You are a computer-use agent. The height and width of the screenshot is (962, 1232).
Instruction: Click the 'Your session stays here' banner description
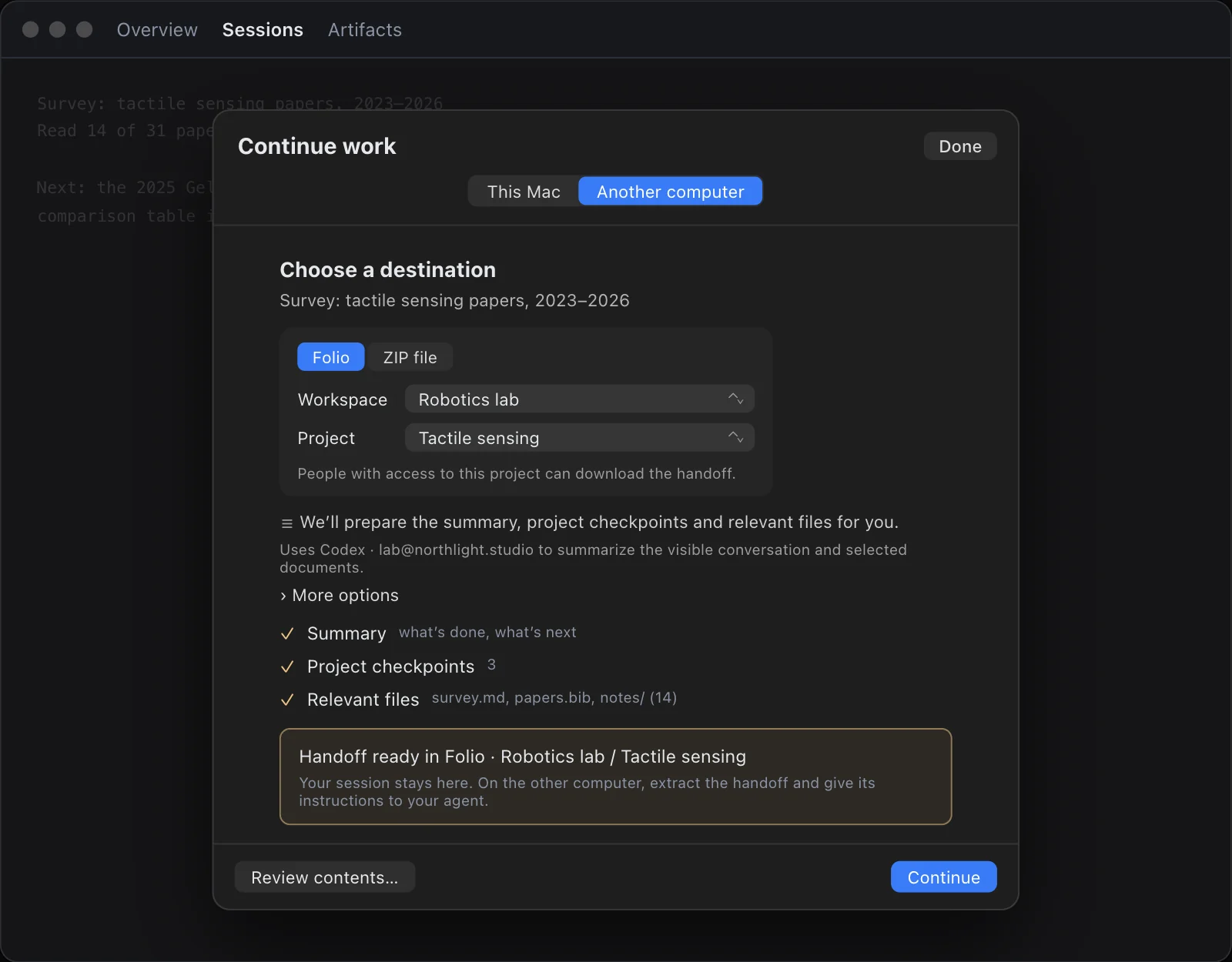point(587,792)
